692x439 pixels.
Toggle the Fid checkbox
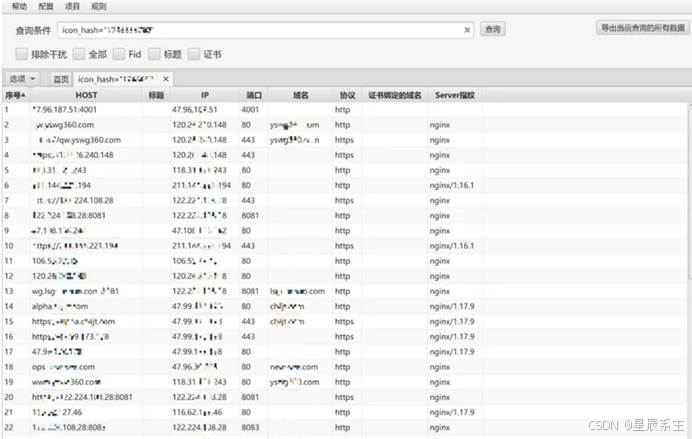click(x=119, y=54)
